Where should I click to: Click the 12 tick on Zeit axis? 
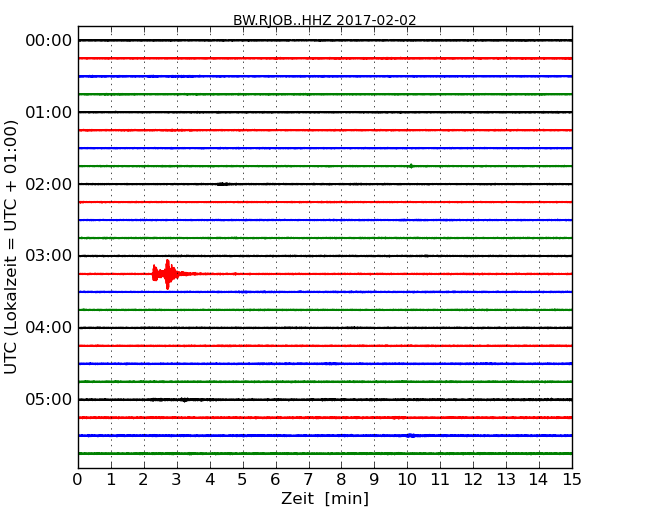click(473, 480)
